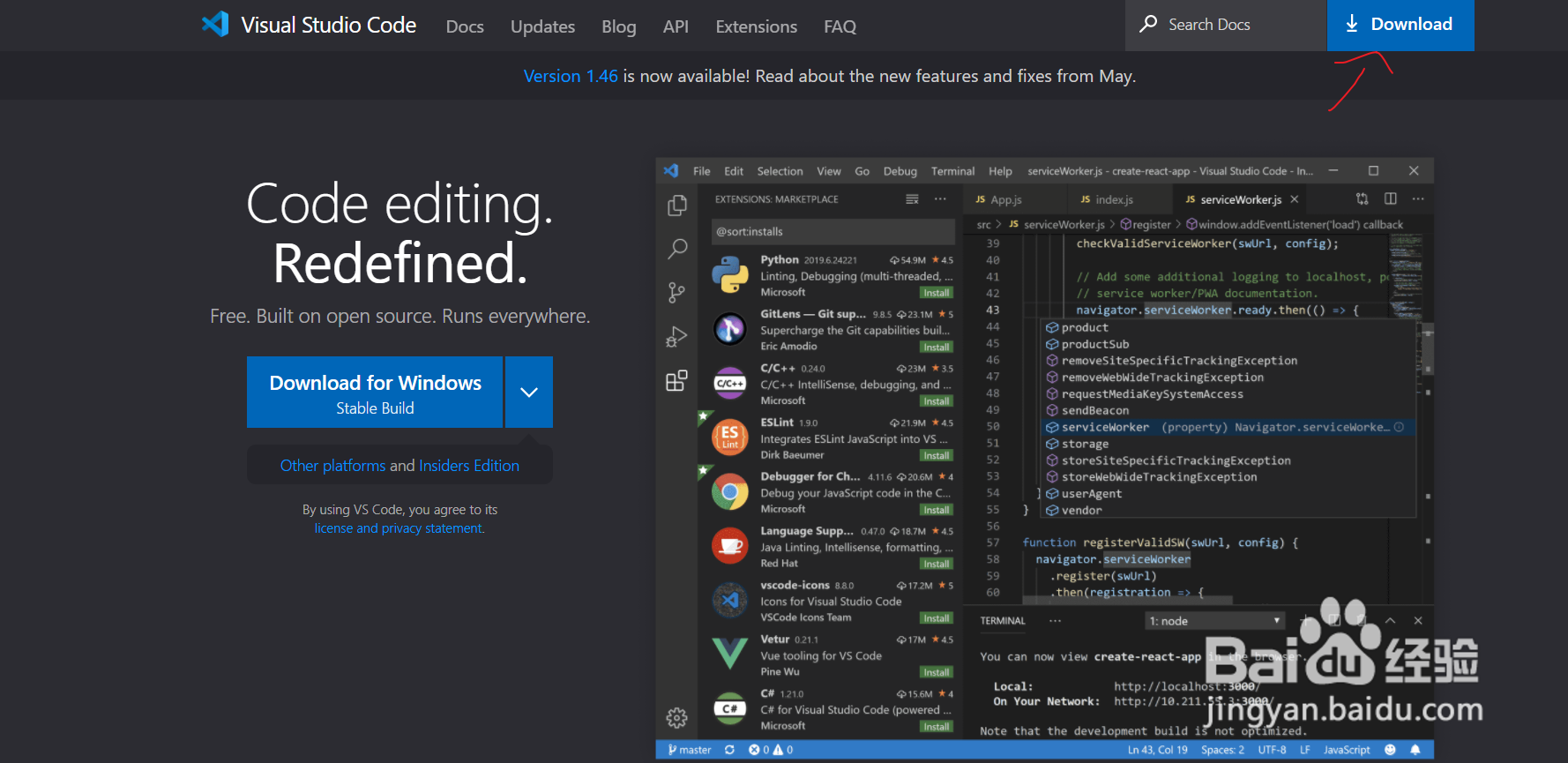Select serviceWorker suggestion in autocomplete list
1568x763 pixels.
(x=1228, y=427)
